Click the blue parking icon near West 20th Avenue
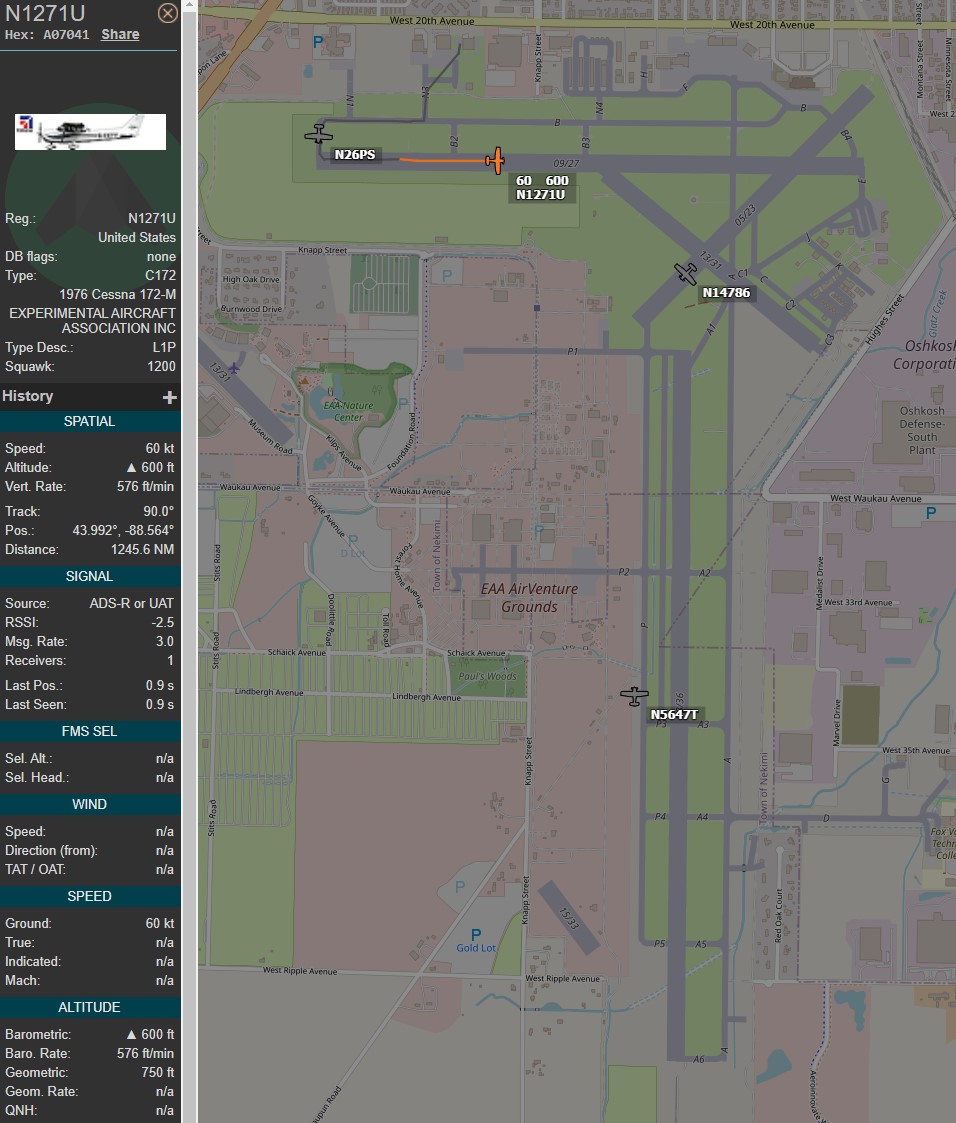Viewport: 956px width, 1123px height. tap(316, 41)
